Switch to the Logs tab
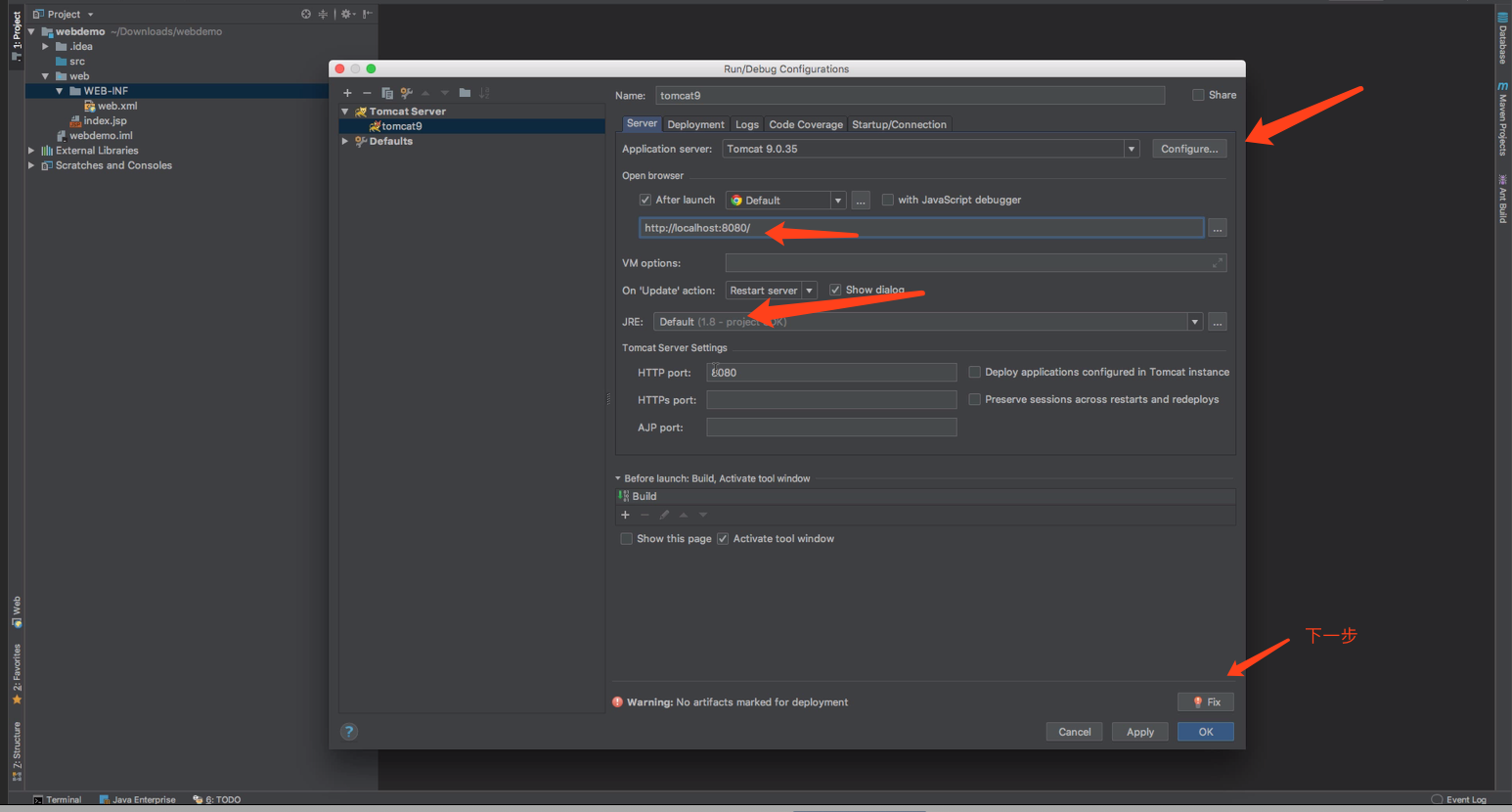 click(x=747, y=124)
